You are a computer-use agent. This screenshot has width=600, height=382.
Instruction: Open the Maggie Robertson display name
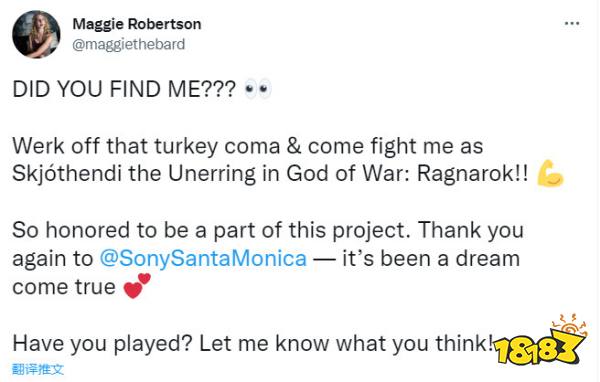pos(137,24)
